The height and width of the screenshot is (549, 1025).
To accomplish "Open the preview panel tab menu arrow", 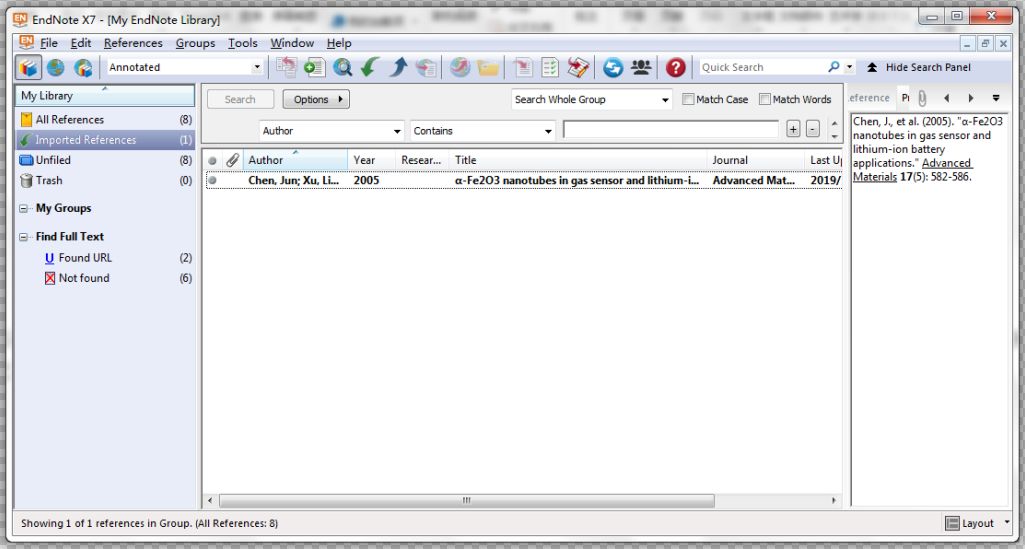I will click(996, 99).
